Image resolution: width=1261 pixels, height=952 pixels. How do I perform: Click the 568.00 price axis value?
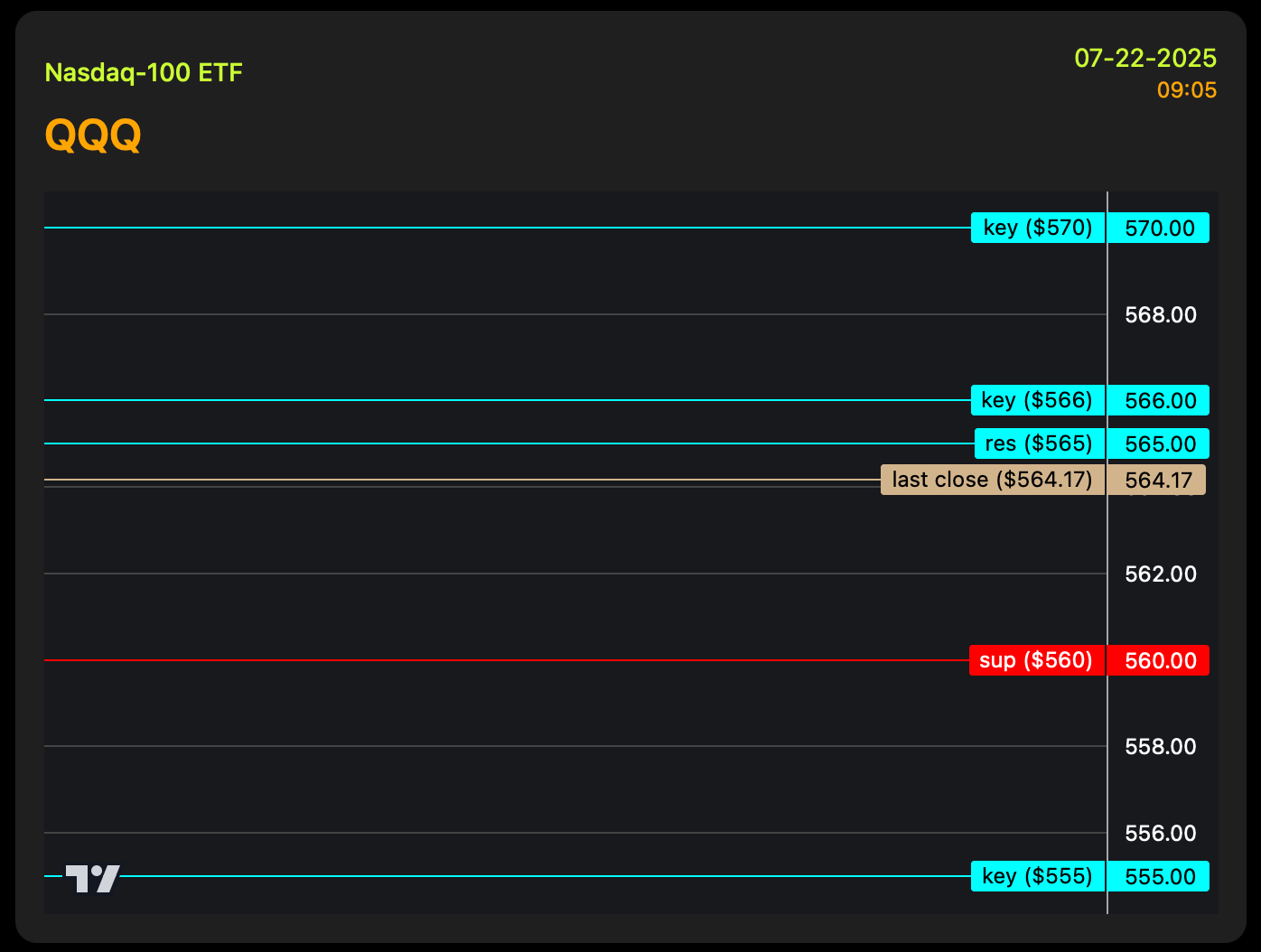point(1160,315)
